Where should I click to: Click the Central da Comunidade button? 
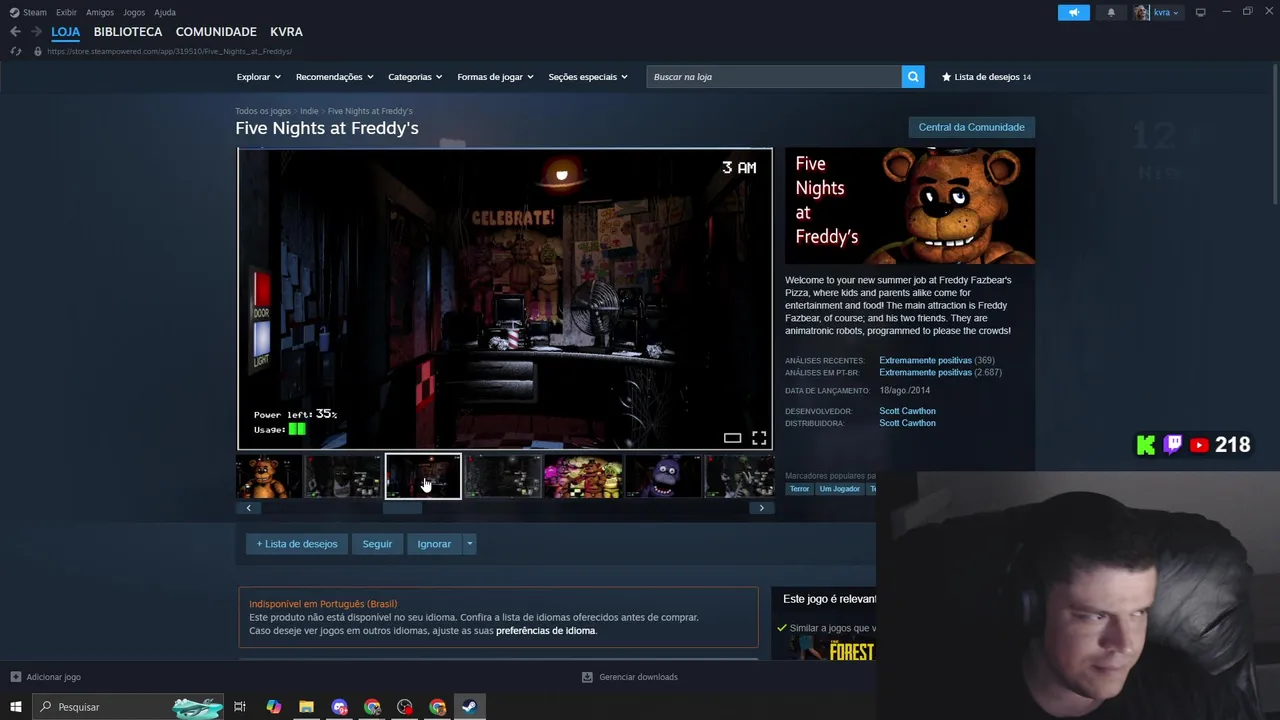971,127
